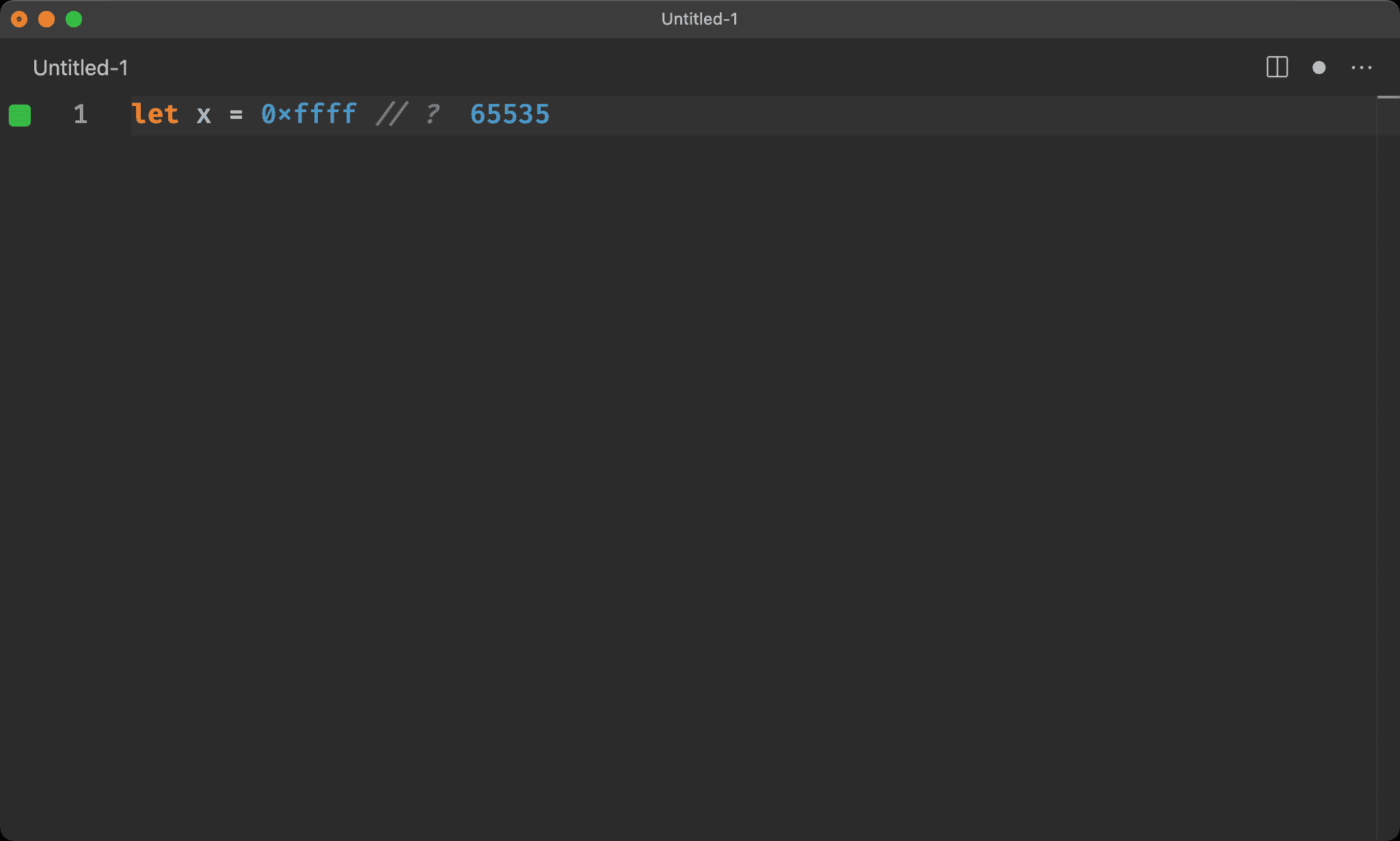The image size is (1400, 841).
Task: Click the variable x in code
Action: point(204,115)
